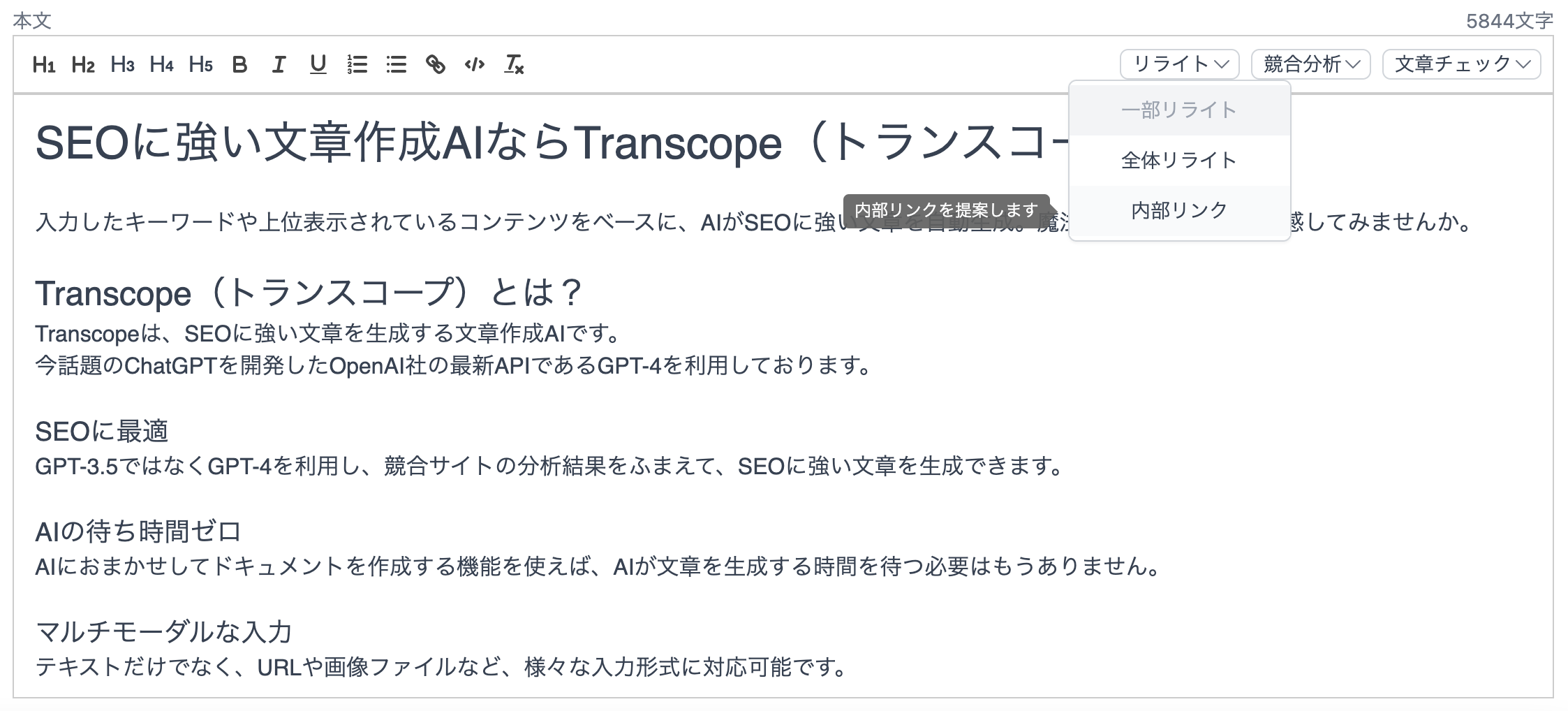Open the リライト dropdown
The height and width of the screenshot is (711, 1568).
tap(1179, 64)
